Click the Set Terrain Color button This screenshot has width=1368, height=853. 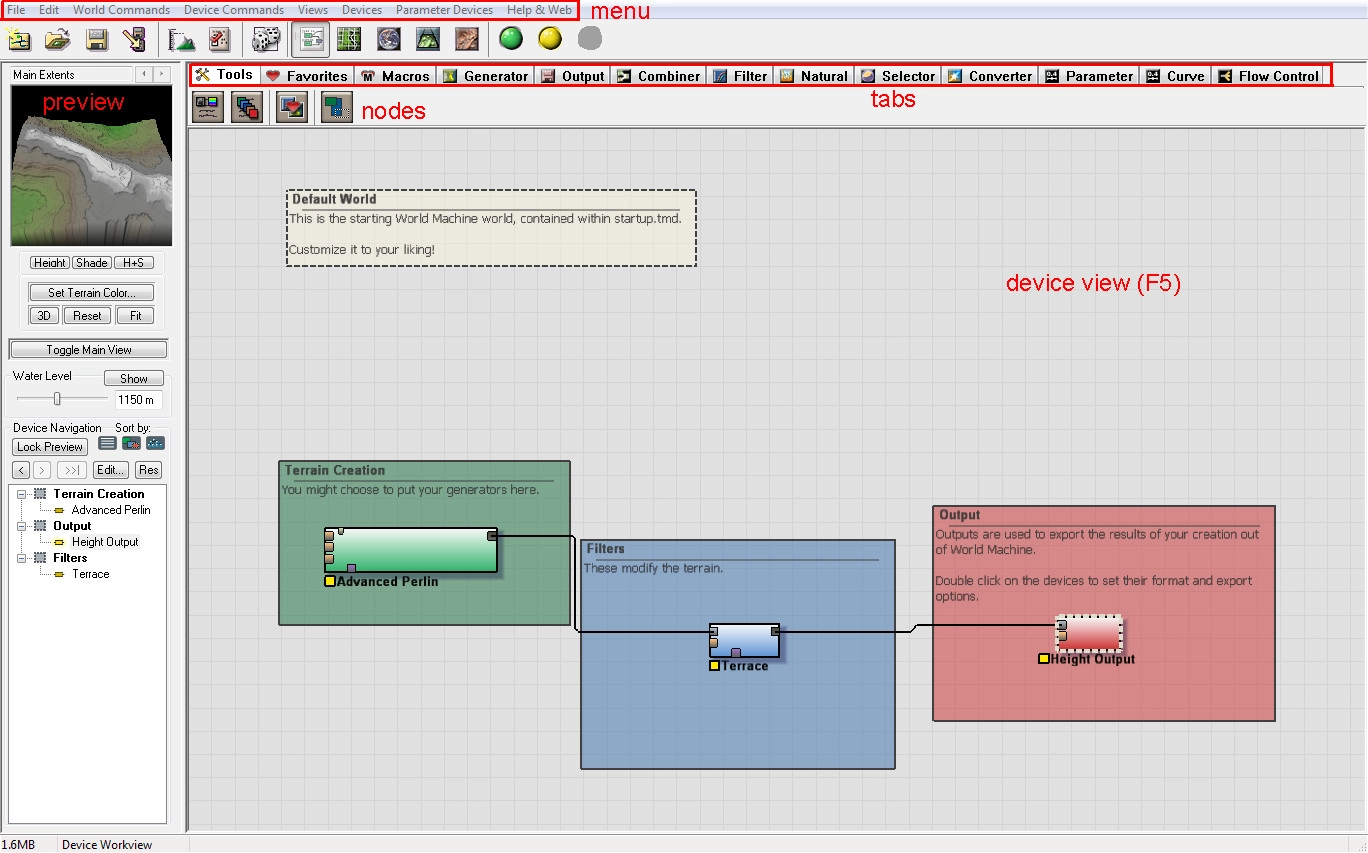(91, 293)
